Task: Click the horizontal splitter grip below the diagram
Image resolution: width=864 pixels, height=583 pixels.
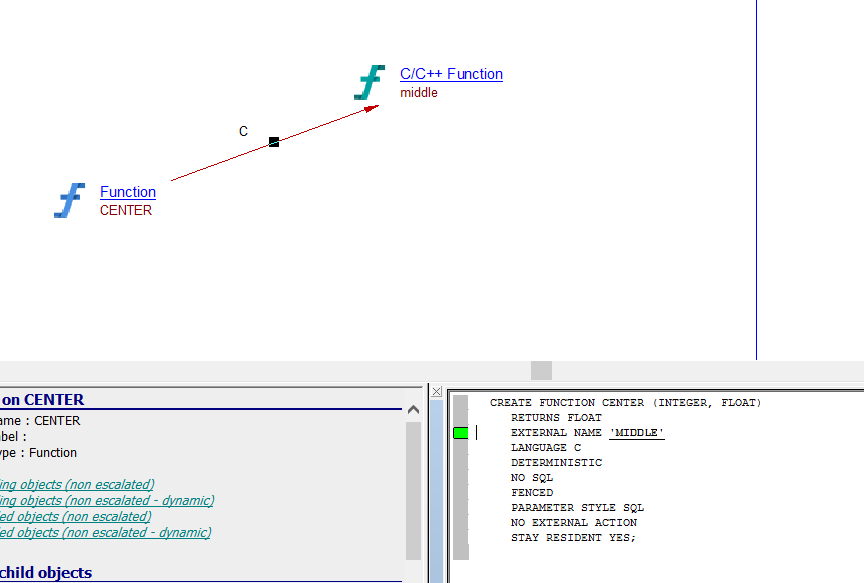Action: point(541,370)
